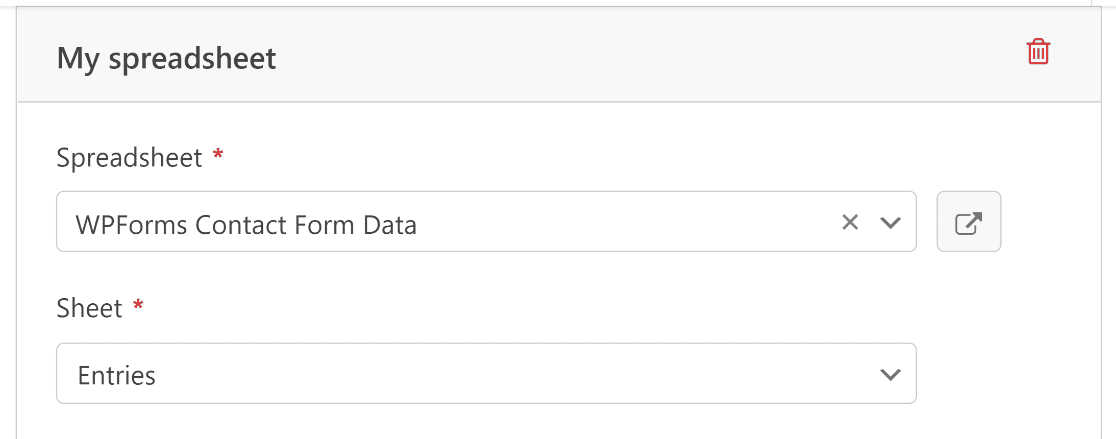This screenshot has height=439, width=1116.
Task: Click the 'Entries' selected value text
Action: tap(117, 376)
